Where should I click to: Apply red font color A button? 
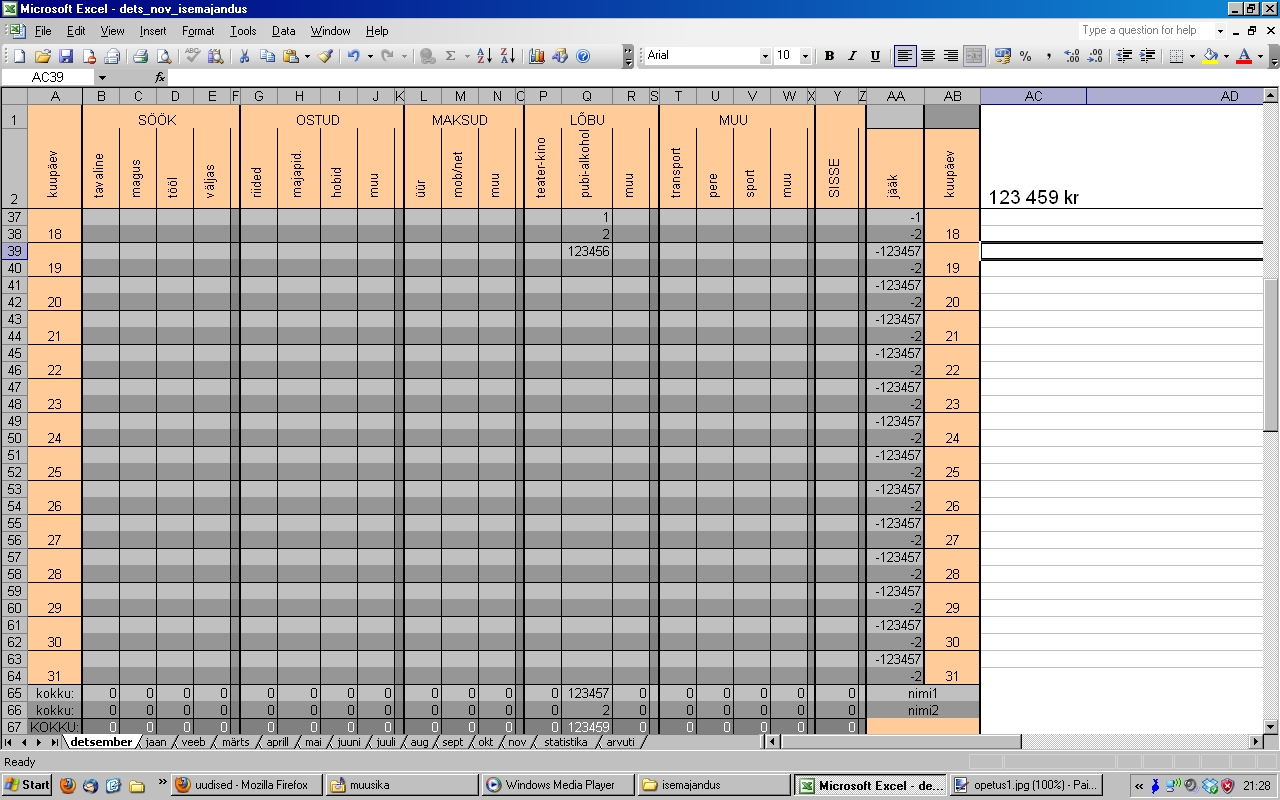click(1244, 56)
